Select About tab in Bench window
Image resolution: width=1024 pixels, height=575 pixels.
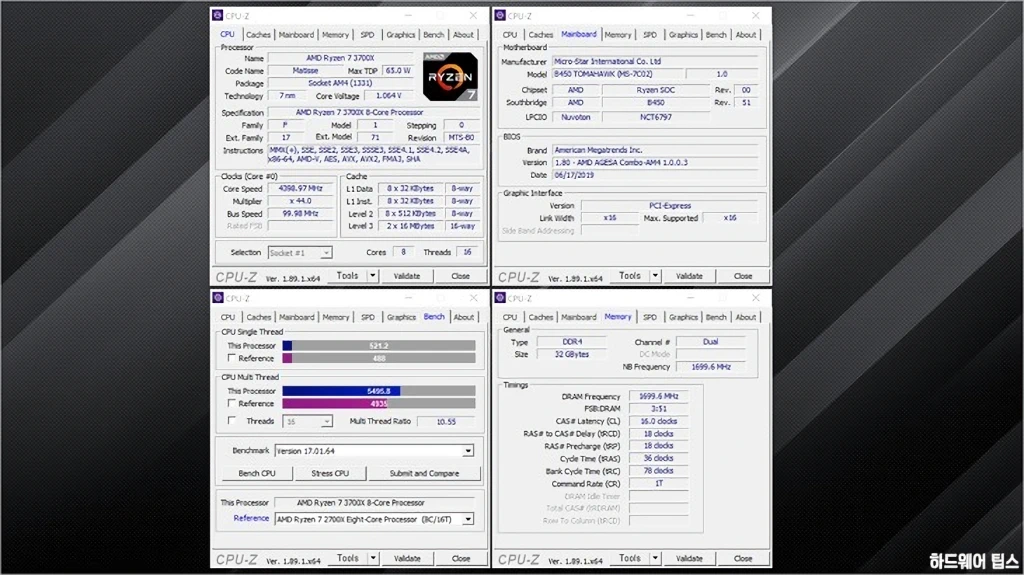(x=464, y=317)
